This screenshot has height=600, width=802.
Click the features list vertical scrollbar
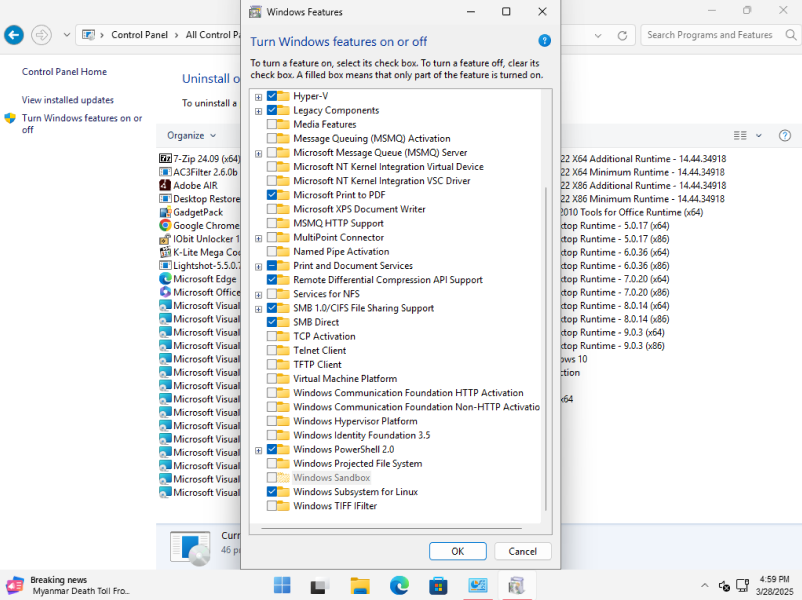coord(546,349)
